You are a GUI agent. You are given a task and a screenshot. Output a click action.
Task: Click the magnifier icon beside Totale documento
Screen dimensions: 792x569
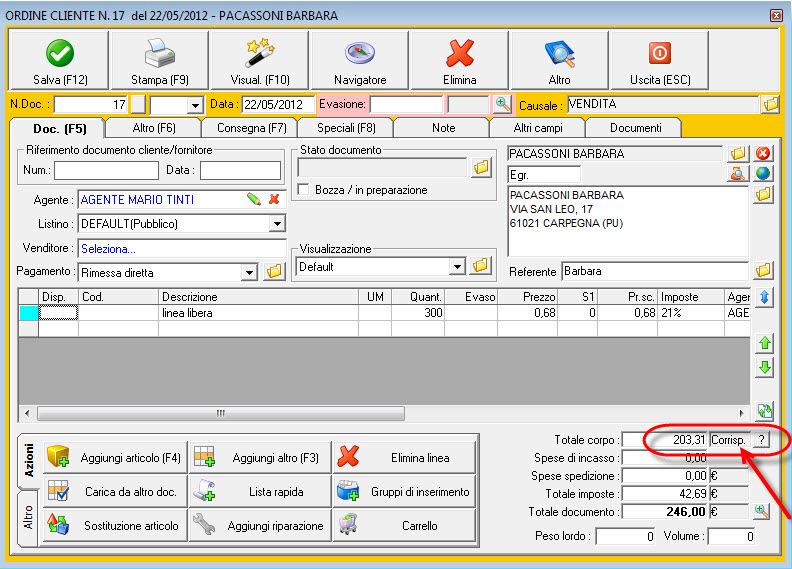[x=762, y=511]
